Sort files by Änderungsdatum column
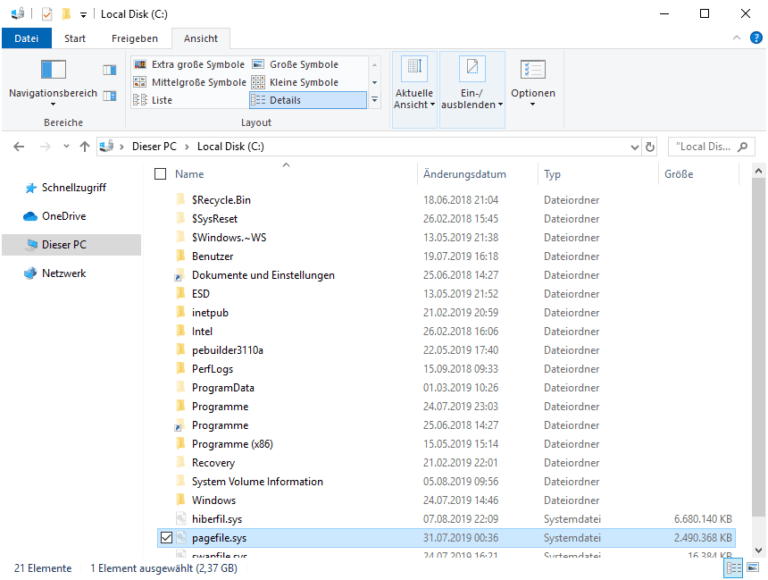This screenshot has width=768, height=580. pos(464,174)
